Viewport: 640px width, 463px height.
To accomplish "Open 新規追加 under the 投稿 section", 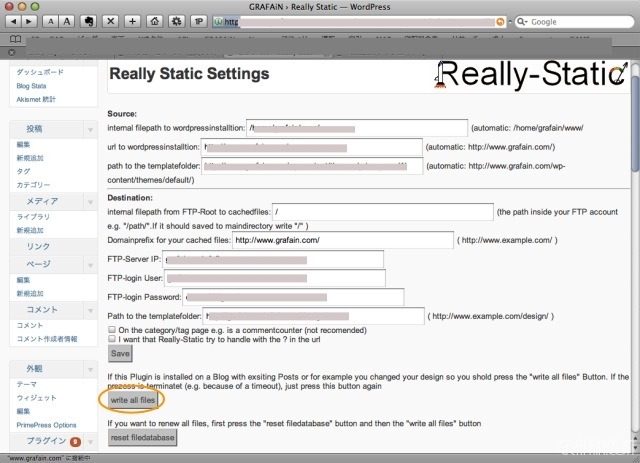I will [30, 158].
